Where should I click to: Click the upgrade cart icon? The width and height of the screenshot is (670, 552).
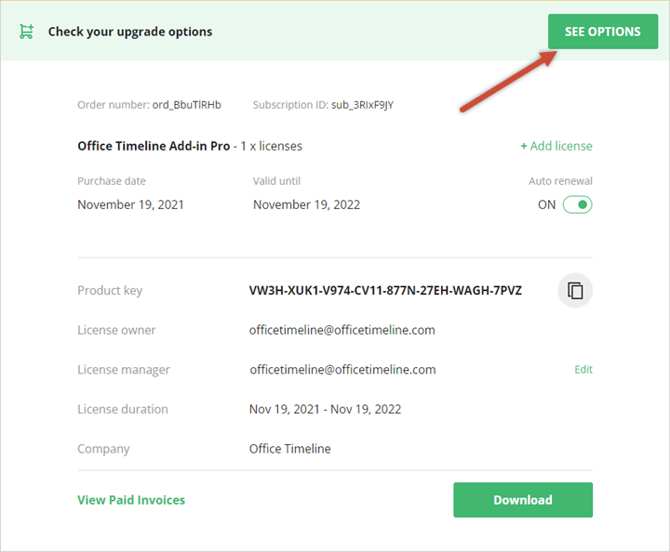(x=27, y=31)
